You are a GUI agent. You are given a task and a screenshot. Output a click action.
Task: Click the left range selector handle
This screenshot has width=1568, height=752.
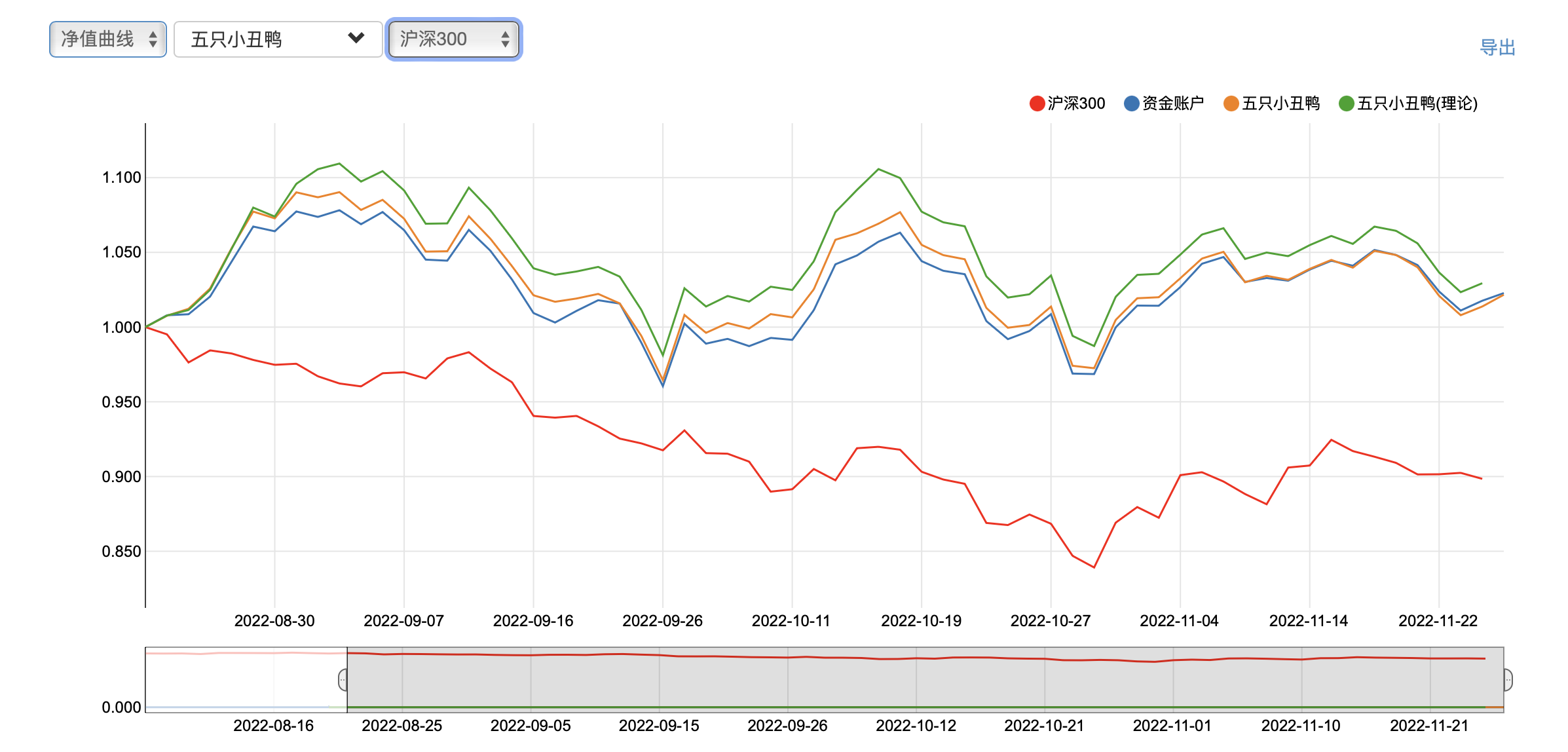click(x=343, y=680)
